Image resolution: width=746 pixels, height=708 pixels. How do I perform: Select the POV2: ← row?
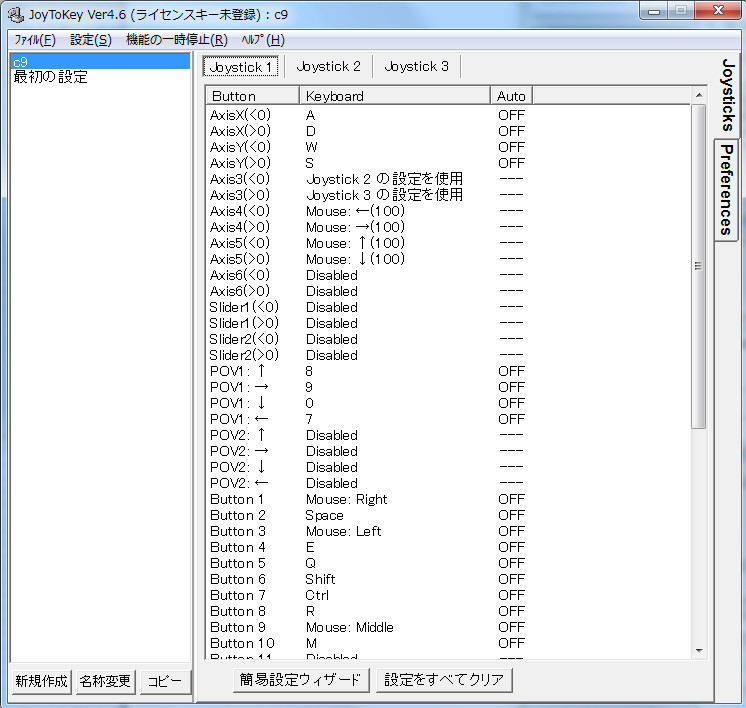point(449,483)
